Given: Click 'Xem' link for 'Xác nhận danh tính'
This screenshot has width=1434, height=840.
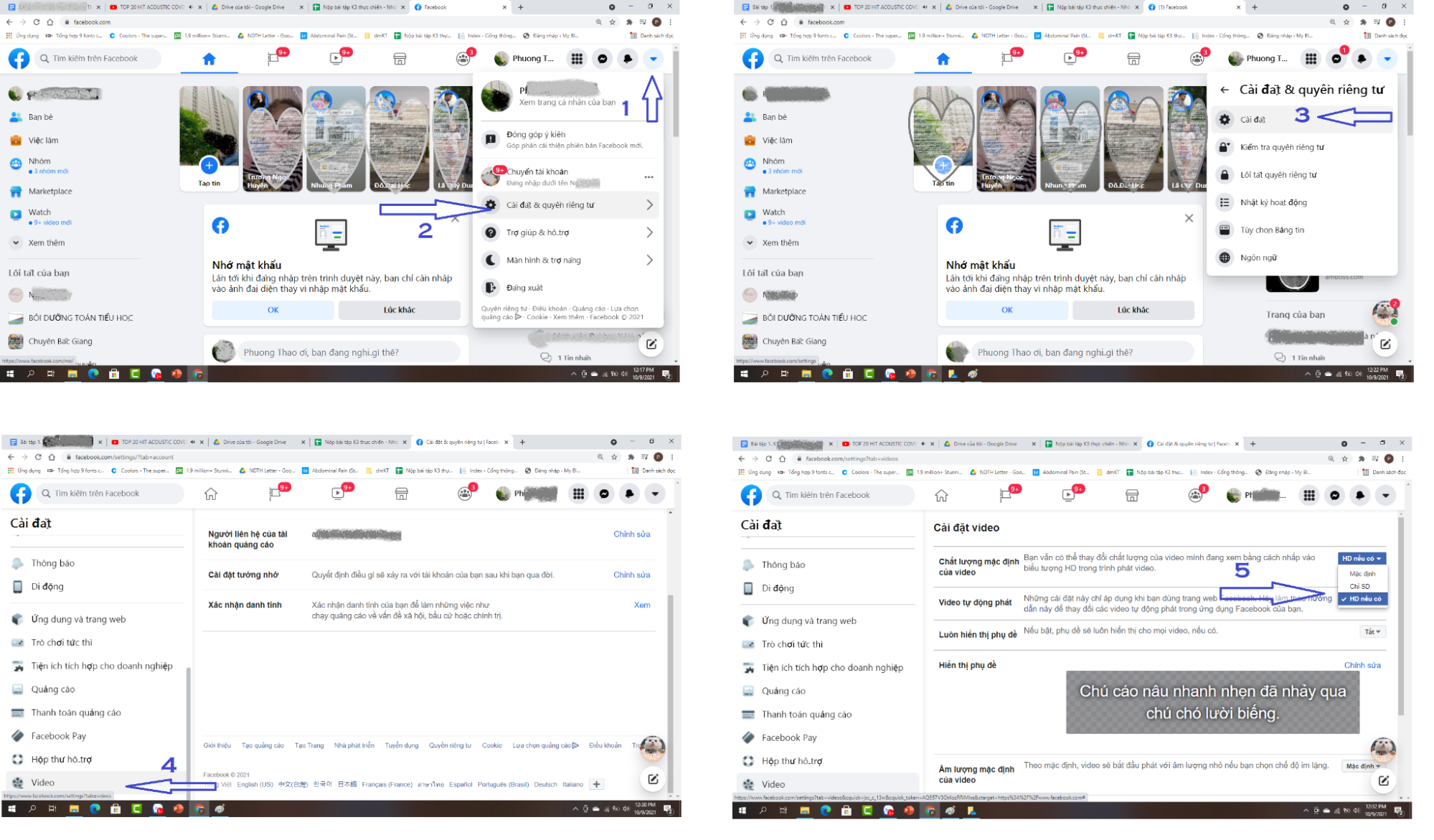Looking at the screenshot, I should tap(642, 605).
